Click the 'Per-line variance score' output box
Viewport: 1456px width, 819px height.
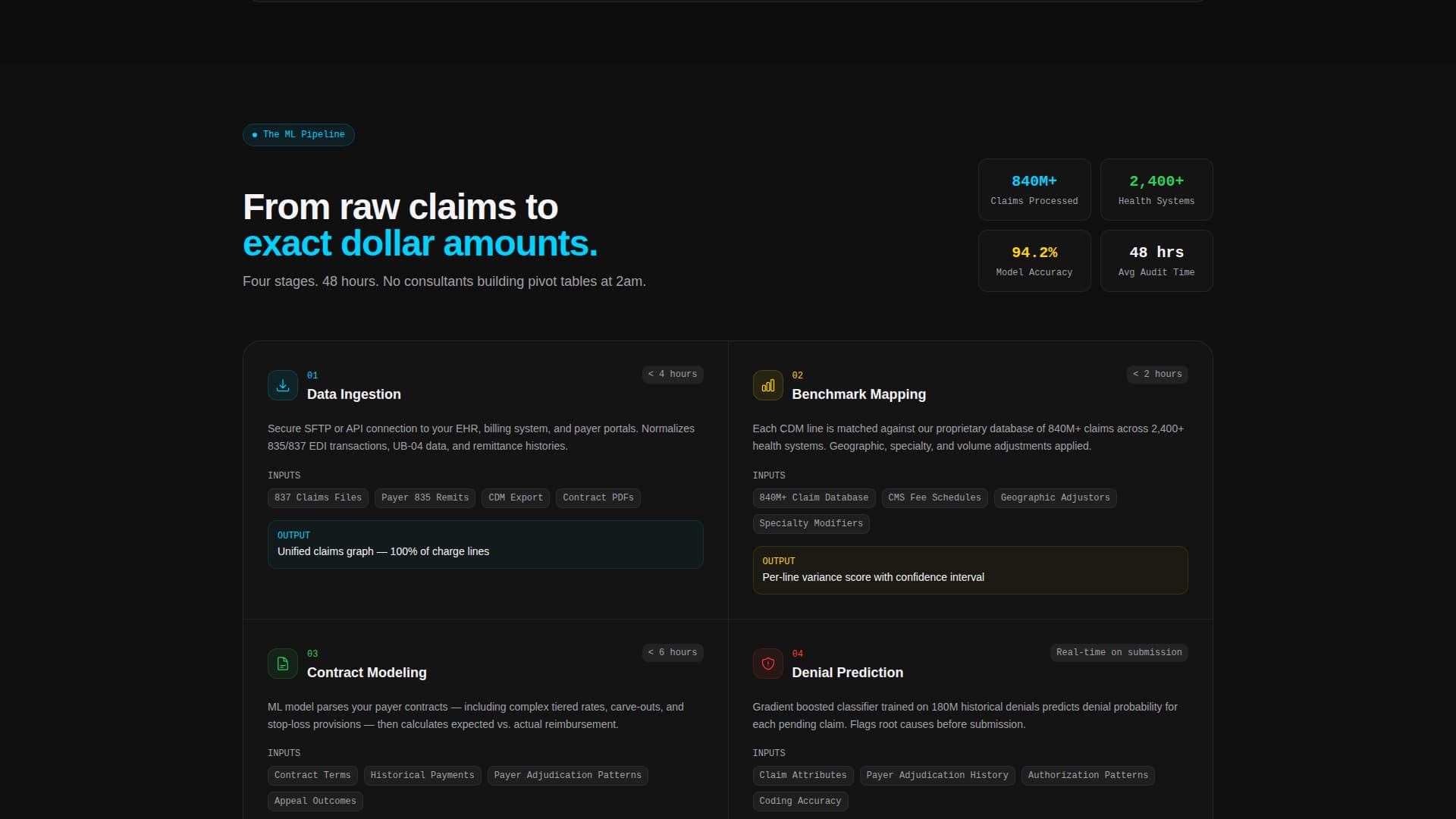point(970,570)
